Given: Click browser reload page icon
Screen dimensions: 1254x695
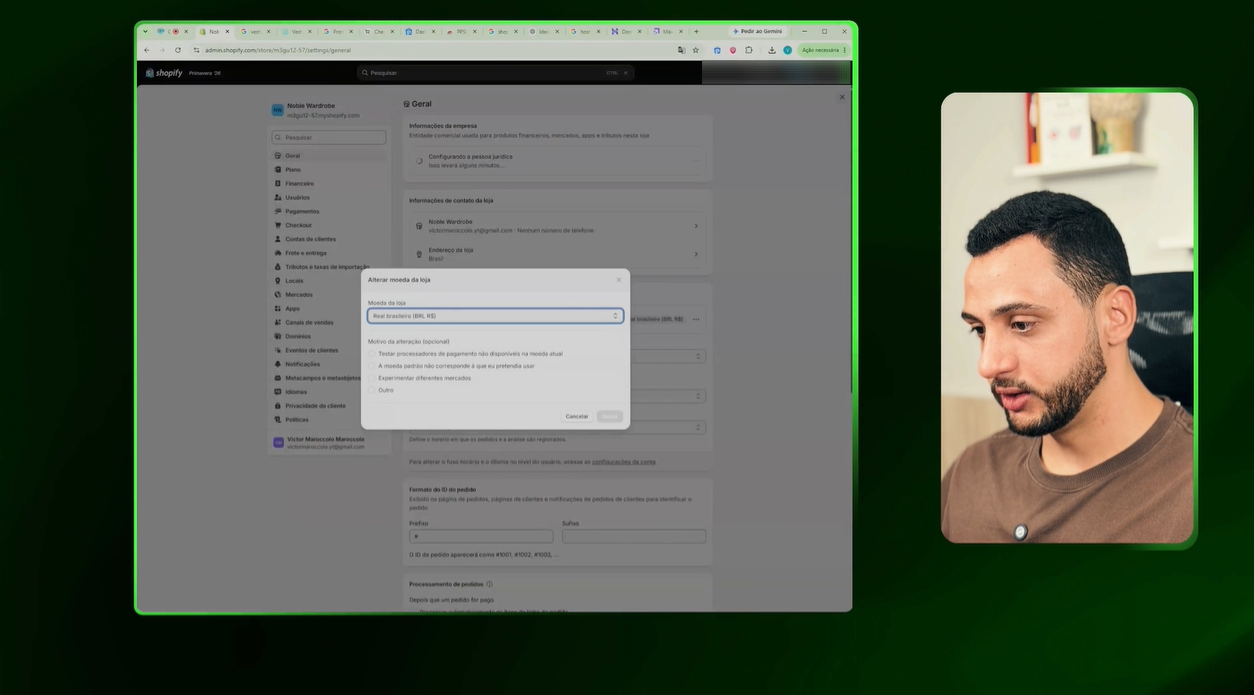Looking at the screenshot, I should pyautogui.click(x=178, y=50).
